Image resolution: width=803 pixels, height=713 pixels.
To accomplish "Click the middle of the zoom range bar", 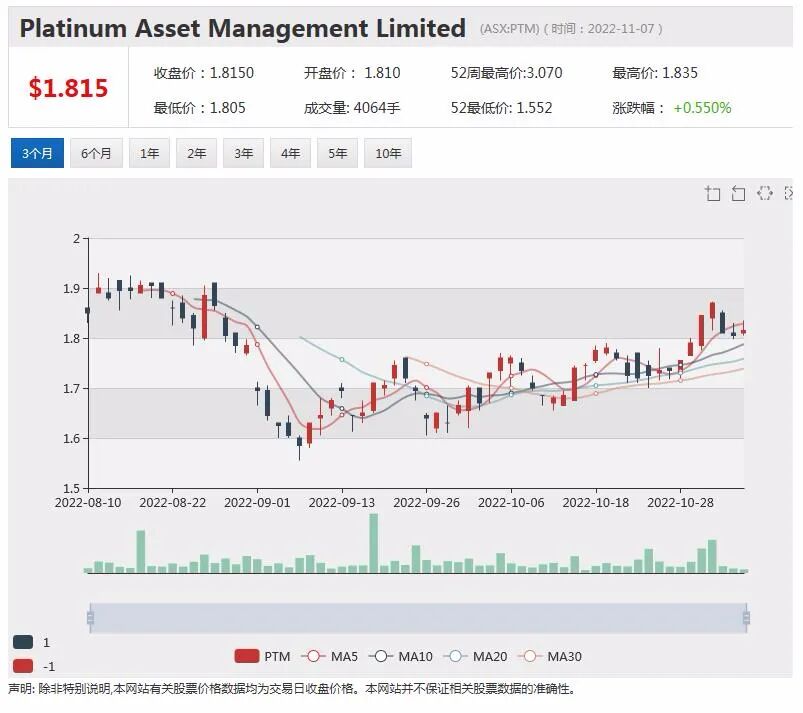I will [418, 618].
